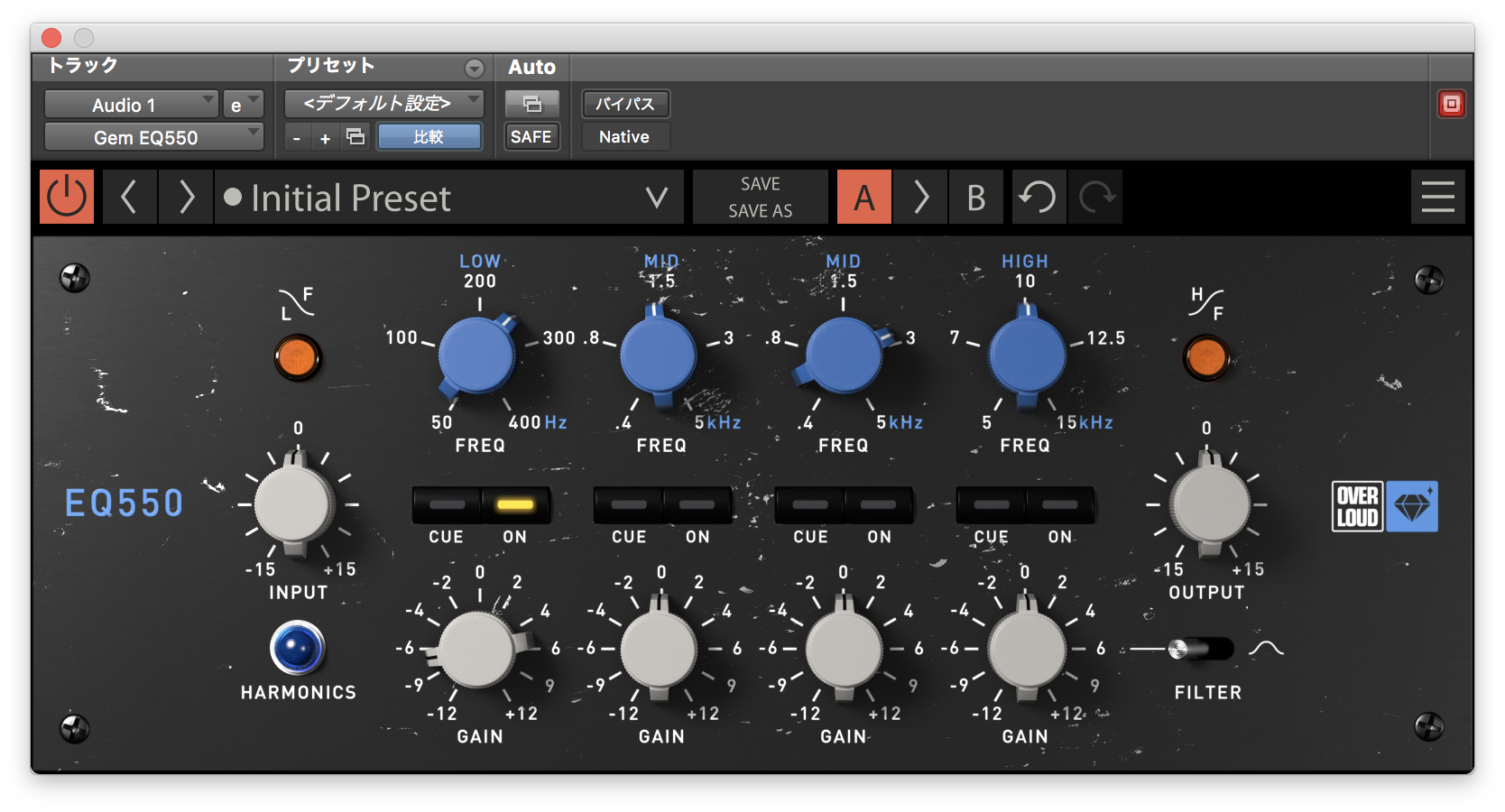
Task: Enable the ON switch of the LOW band
Action: (515, 506)
